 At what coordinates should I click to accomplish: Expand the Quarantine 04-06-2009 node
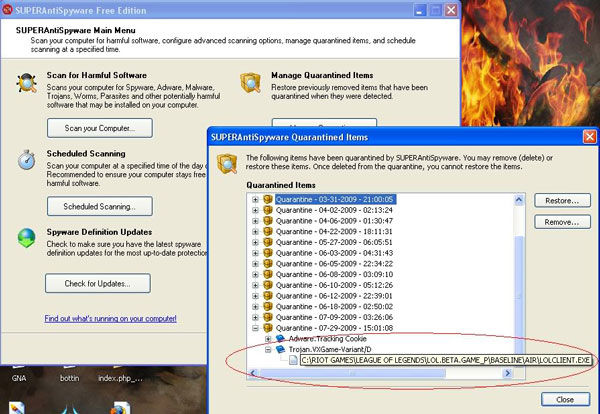pos(255,221)
